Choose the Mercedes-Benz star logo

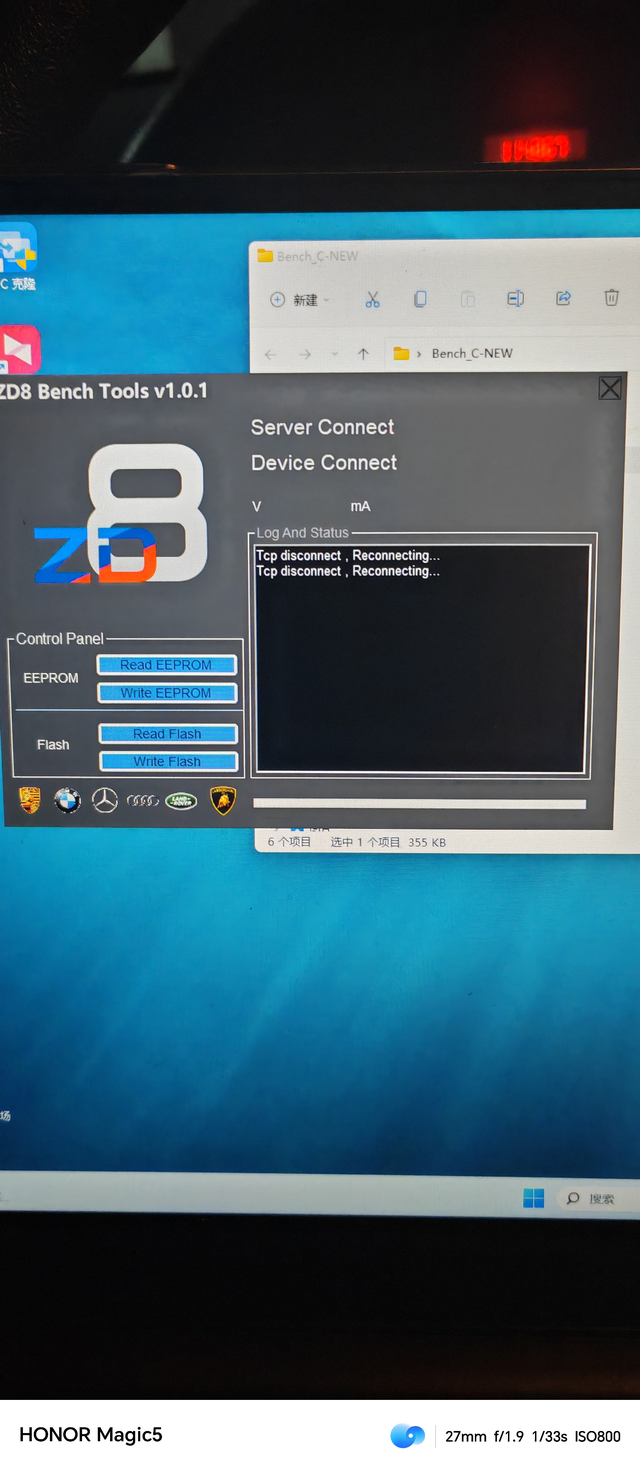105,800
